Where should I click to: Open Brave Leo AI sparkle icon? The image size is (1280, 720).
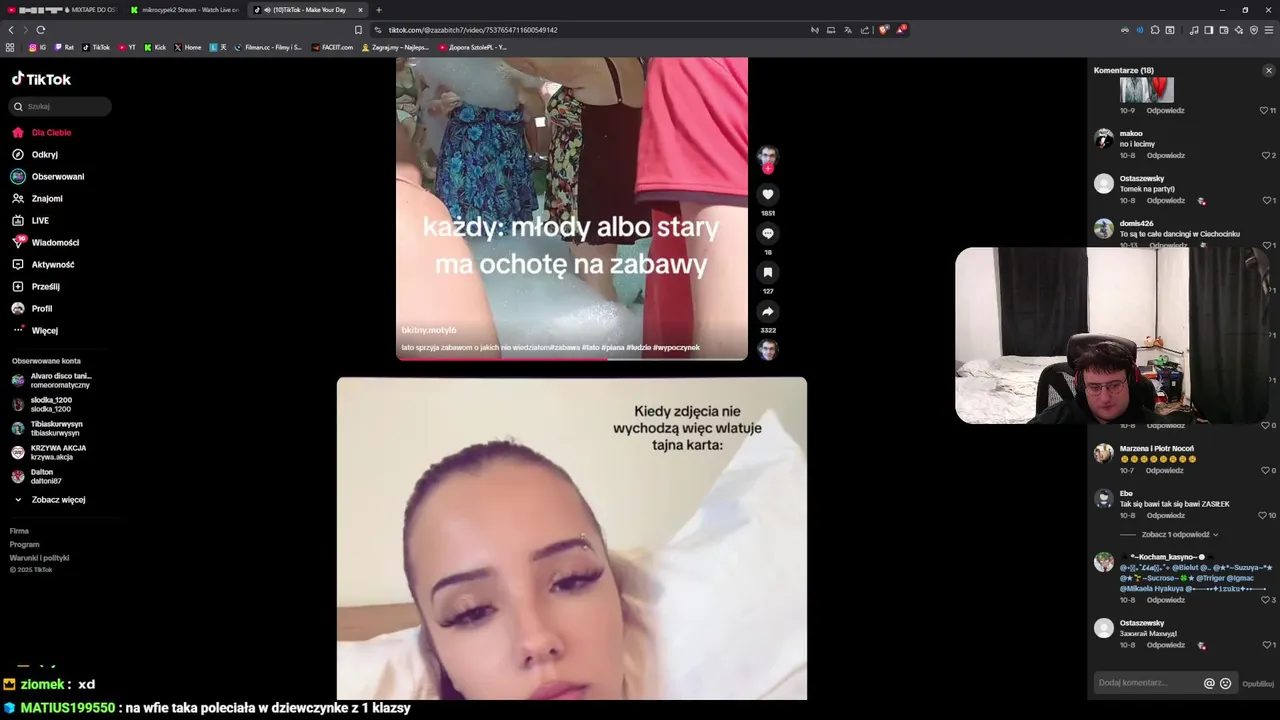[x=1238, y=30]
